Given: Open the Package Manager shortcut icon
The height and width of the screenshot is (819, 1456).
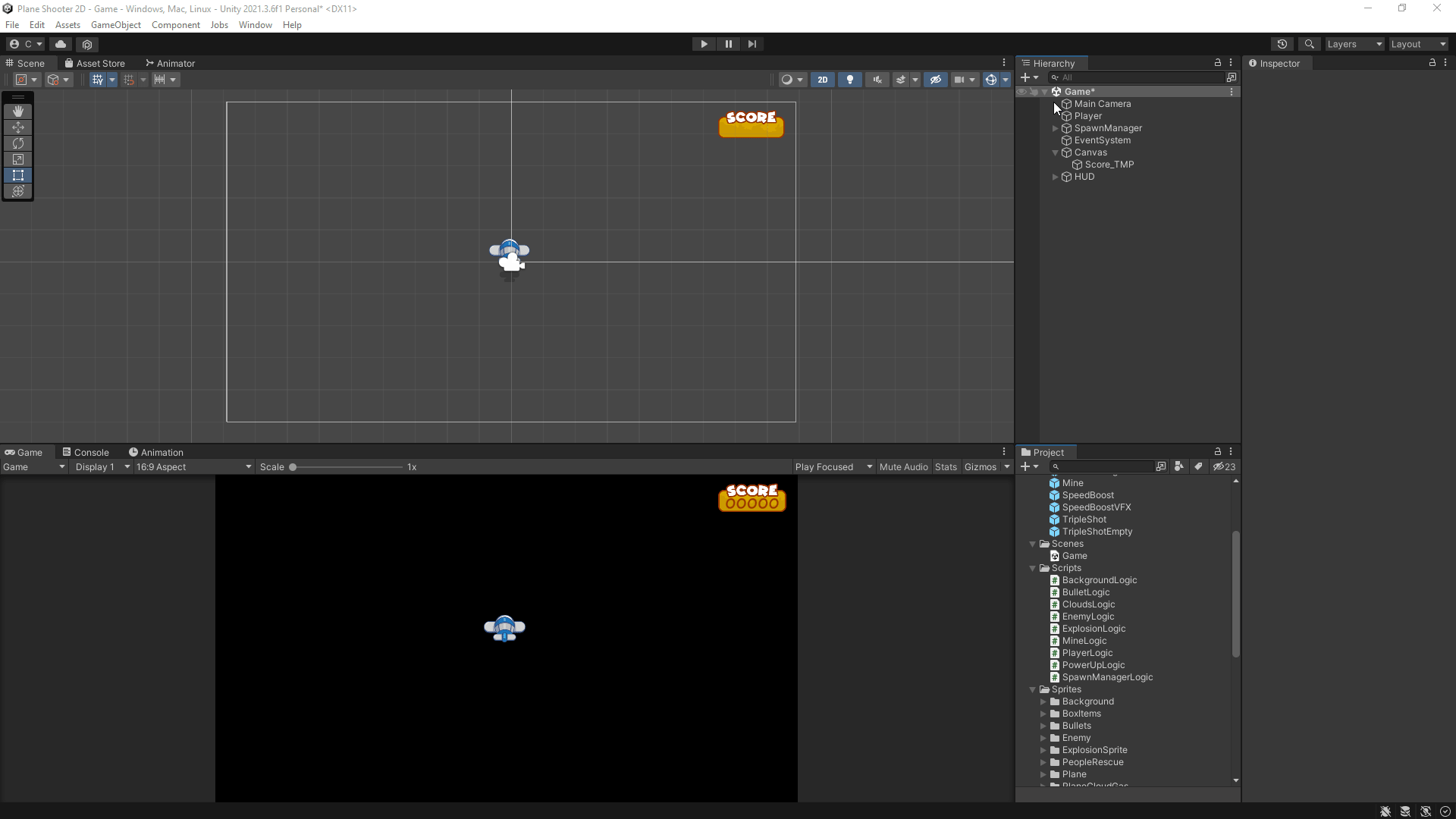Looking at the screenshot, I should click(x=87, y=44).
